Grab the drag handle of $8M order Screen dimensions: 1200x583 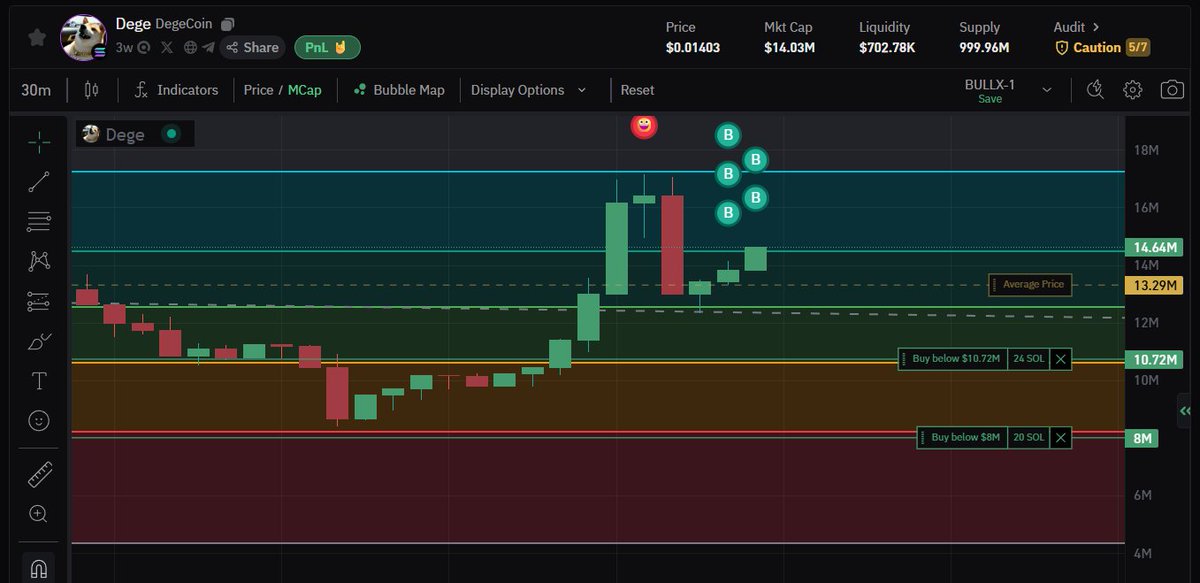pyautogui.click(x=922, y=437)
